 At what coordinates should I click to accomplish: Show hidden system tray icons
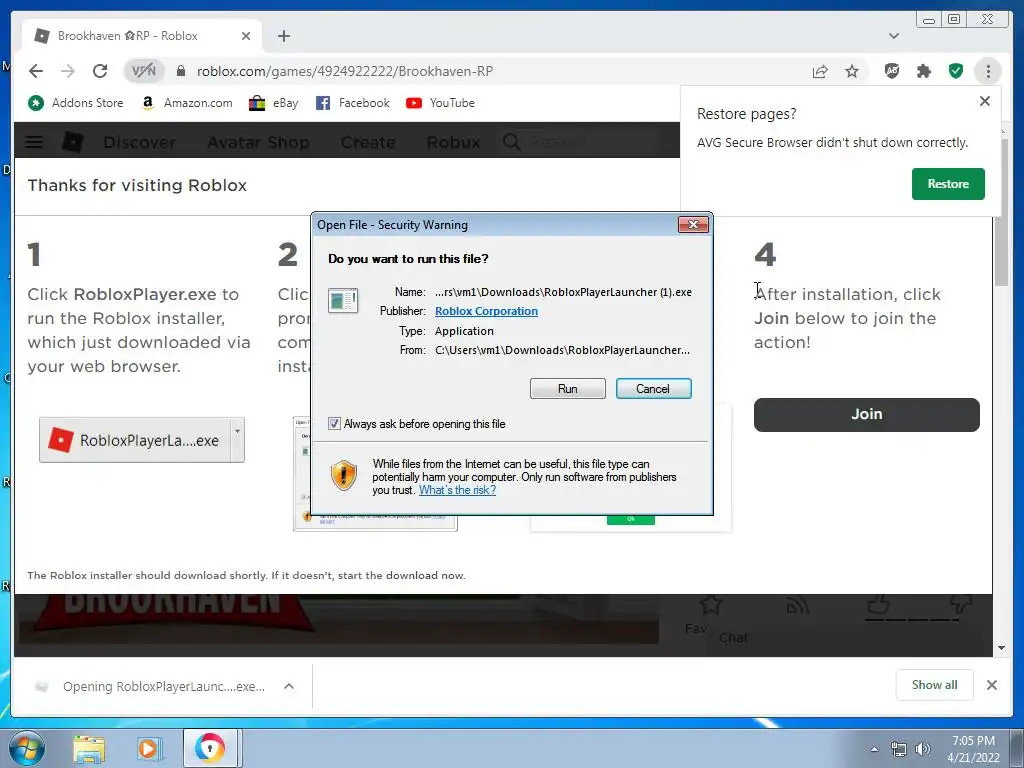click(x=874, y=749)
